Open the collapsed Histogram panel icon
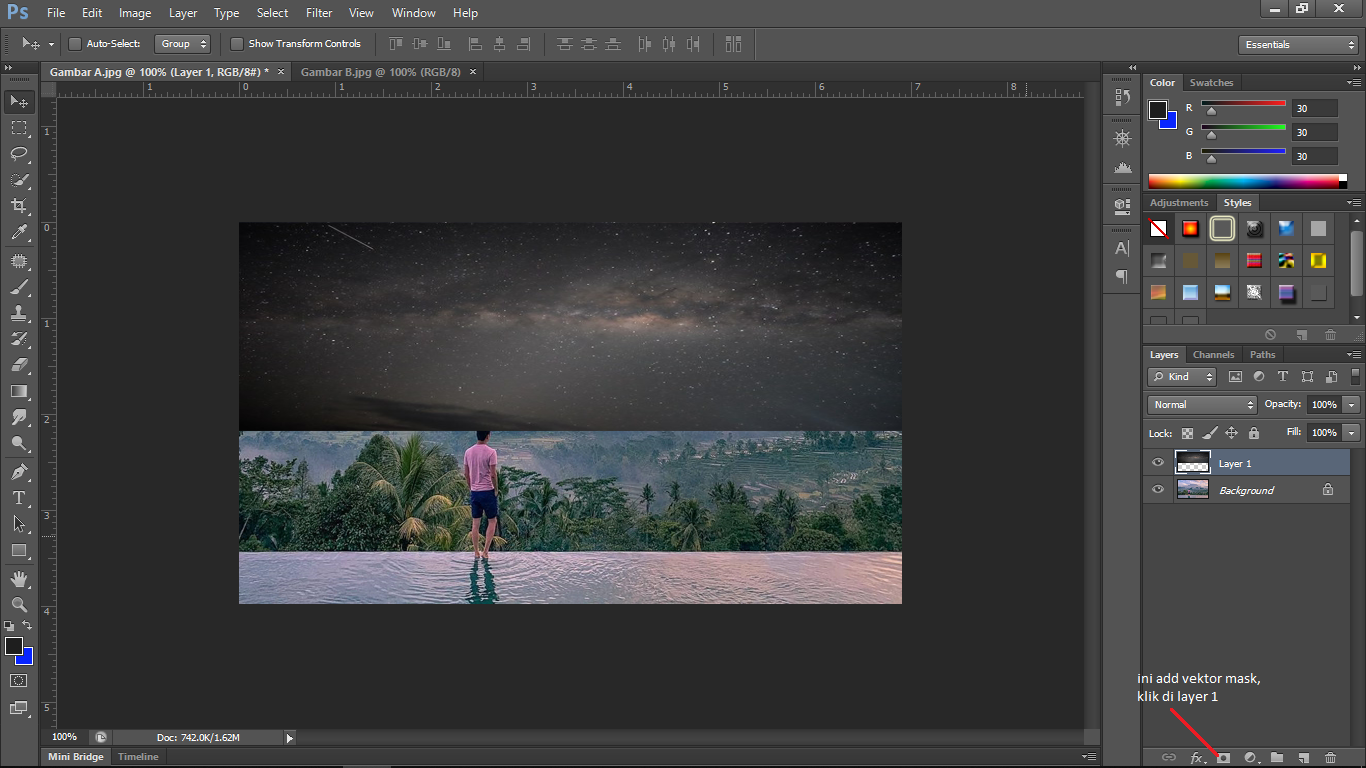 [1122, 167]
